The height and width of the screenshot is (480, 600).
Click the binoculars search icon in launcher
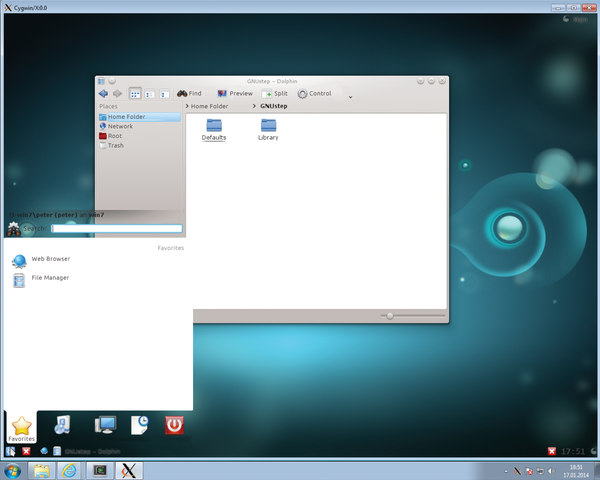[14, 229]
